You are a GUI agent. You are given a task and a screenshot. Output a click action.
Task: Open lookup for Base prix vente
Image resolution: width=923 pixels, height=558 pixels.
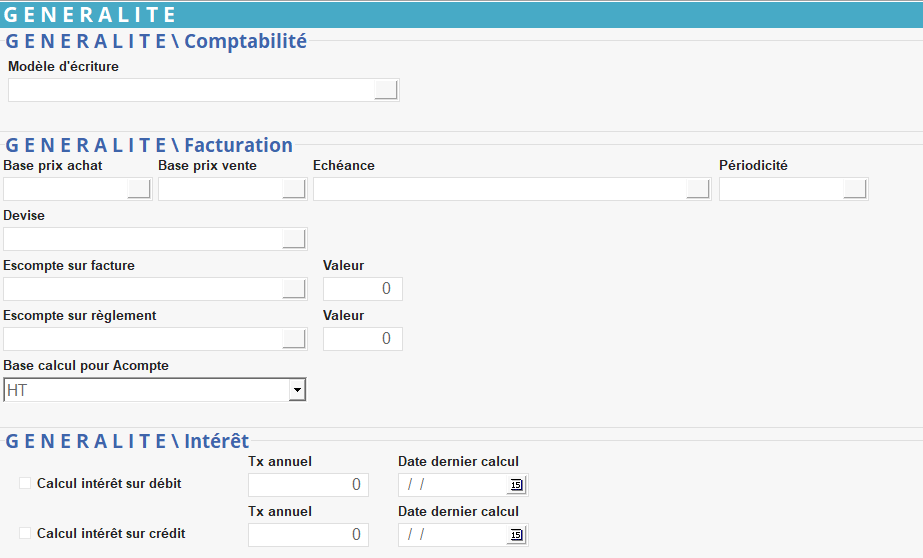pos(294,189)
